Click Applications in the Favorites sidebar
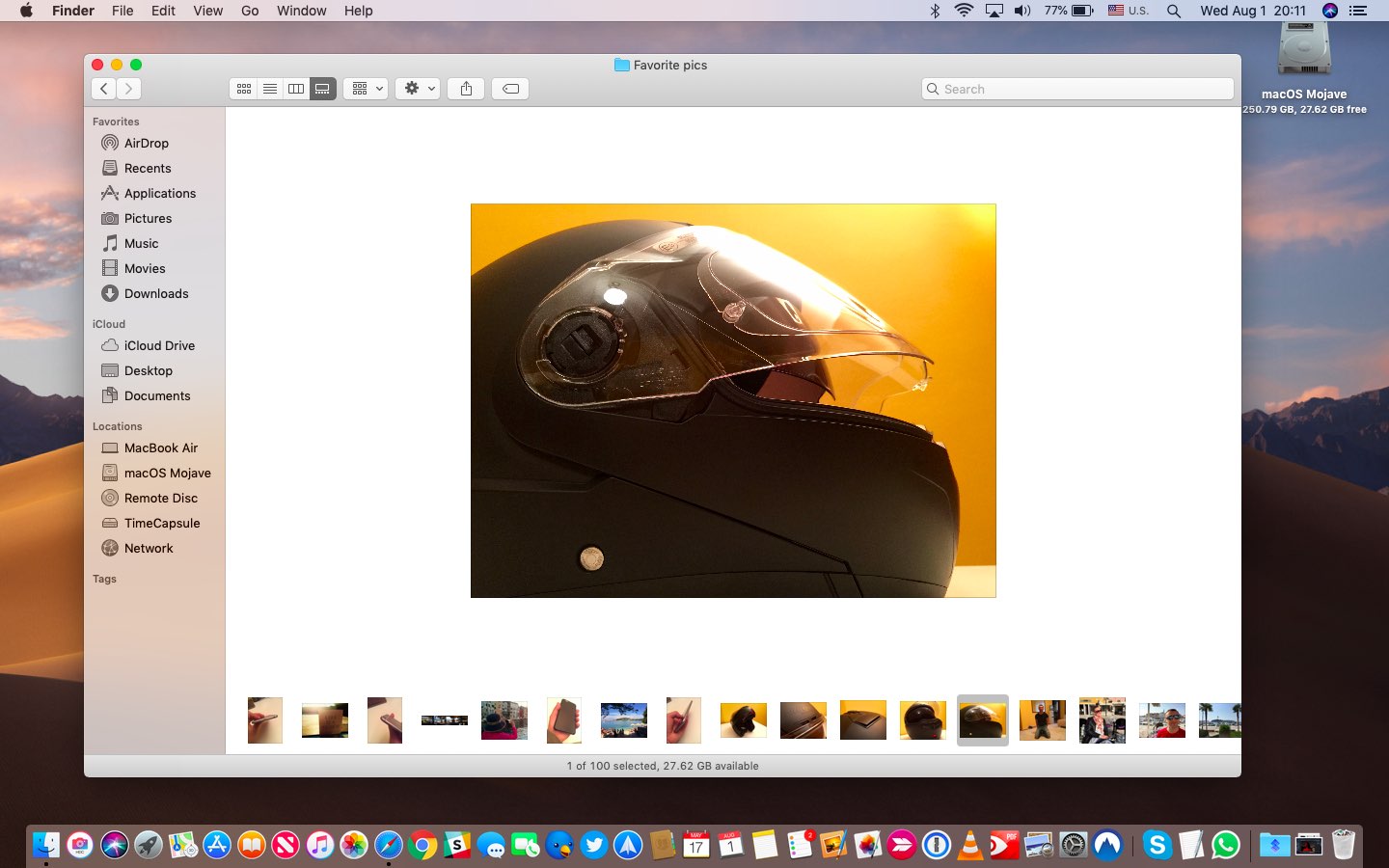Image resolution: width=1389 pixels, height=868 pixels. click(160, 193)
